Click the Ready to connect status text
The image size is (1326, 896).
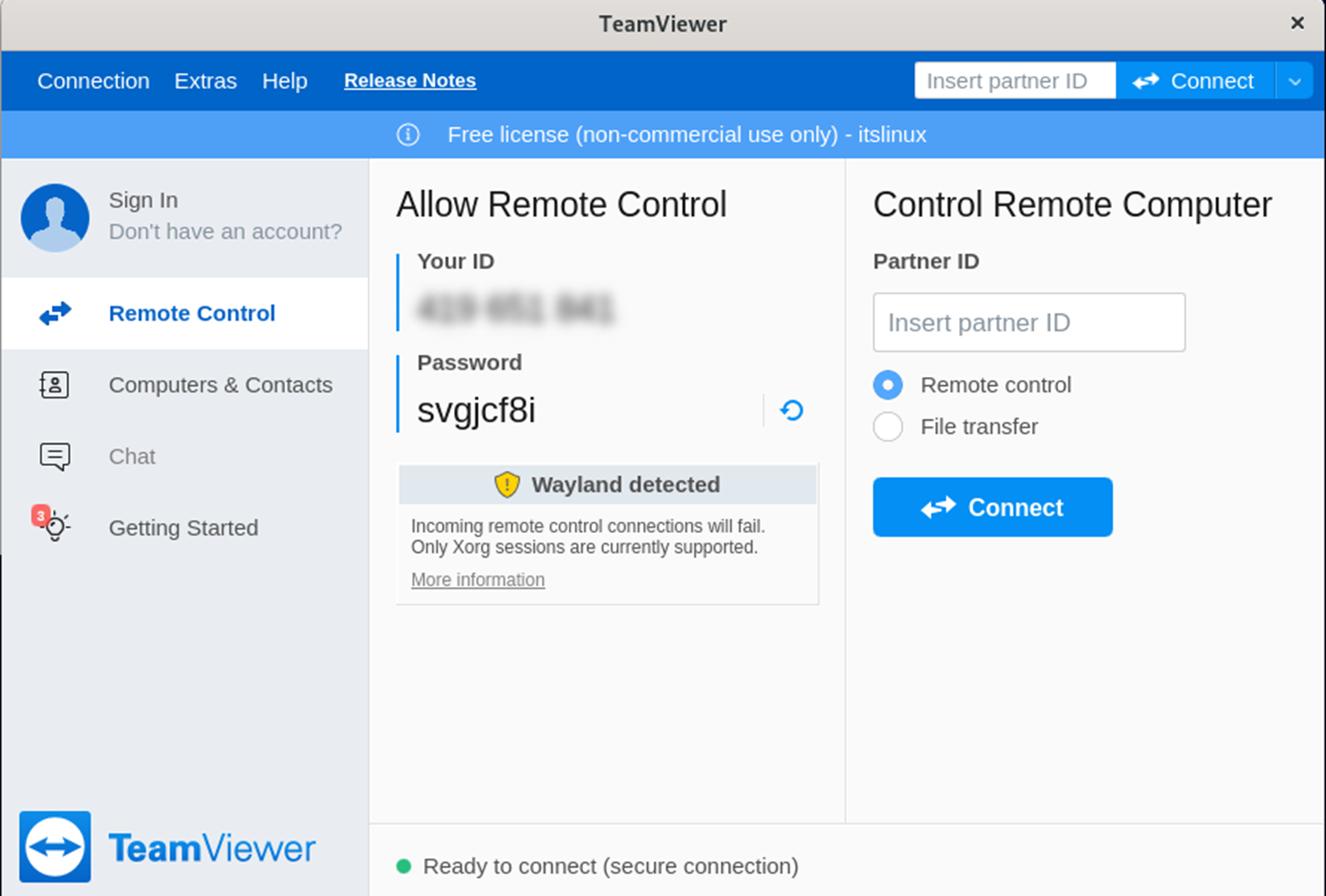[611, 866]
